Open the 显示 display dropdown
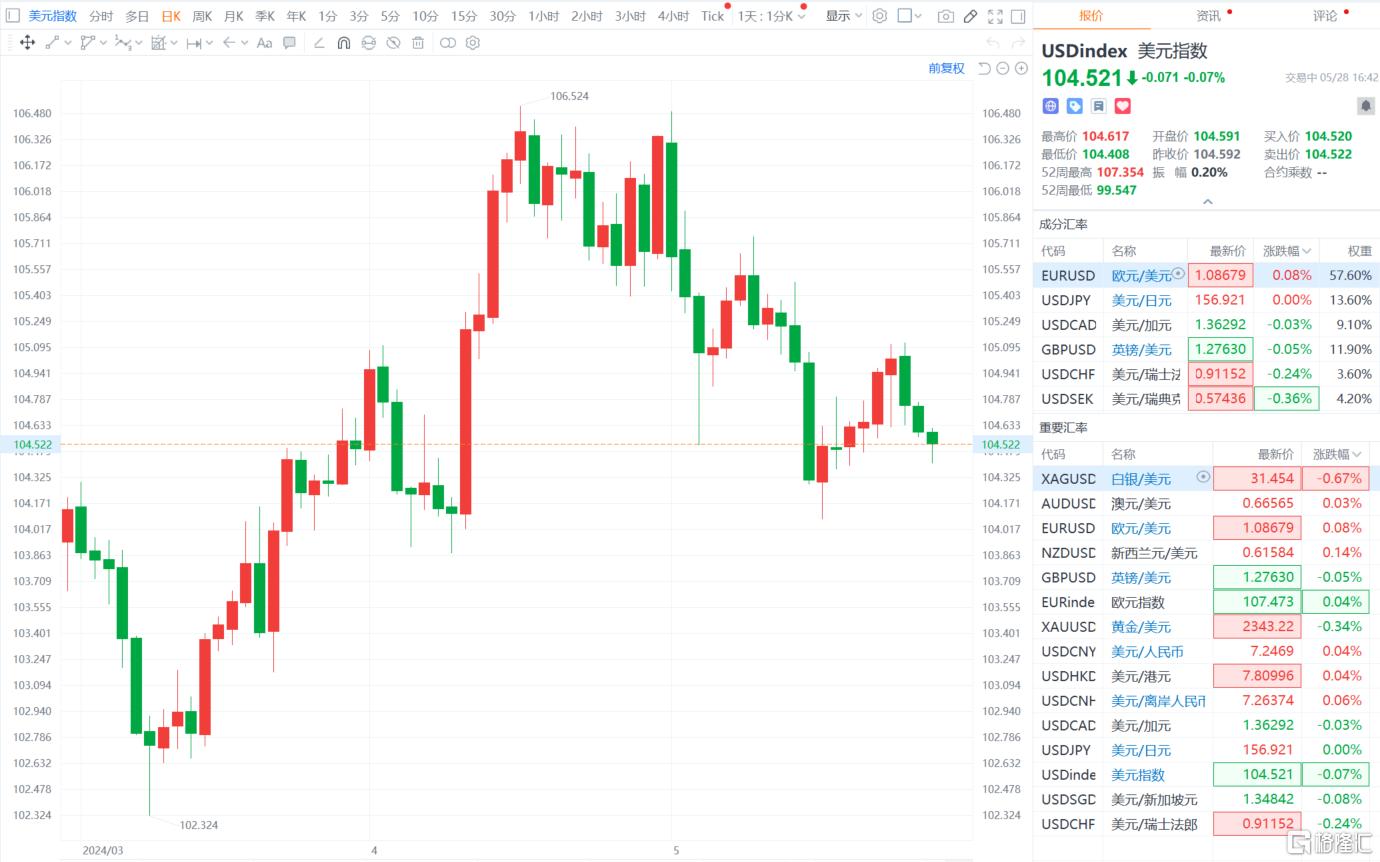Screen dimensions: 1380x862 pos(844,16)
